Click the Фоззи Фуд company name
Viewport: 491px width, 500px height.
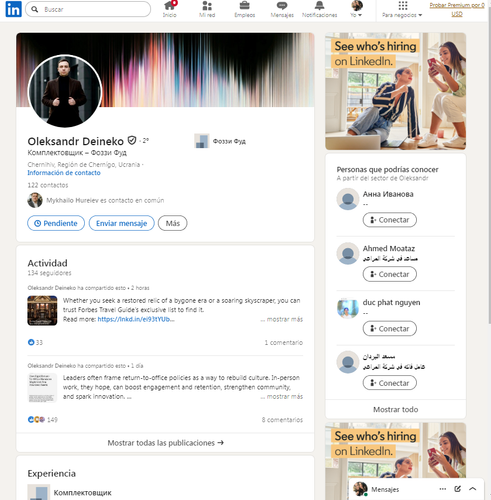coord(229,141)
